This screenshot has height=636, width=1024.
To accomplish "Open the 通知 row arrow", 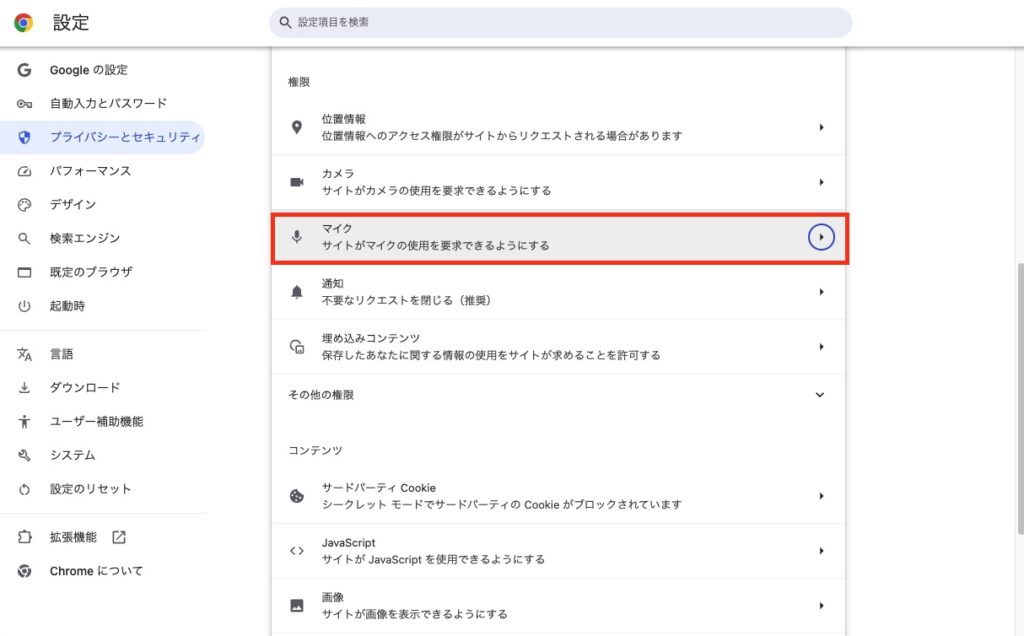I will point(821,292).
